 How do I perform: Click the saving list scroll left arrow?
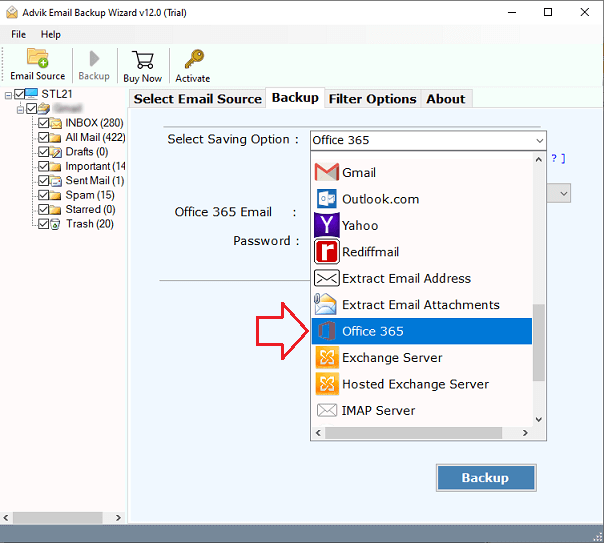[318, 433]
